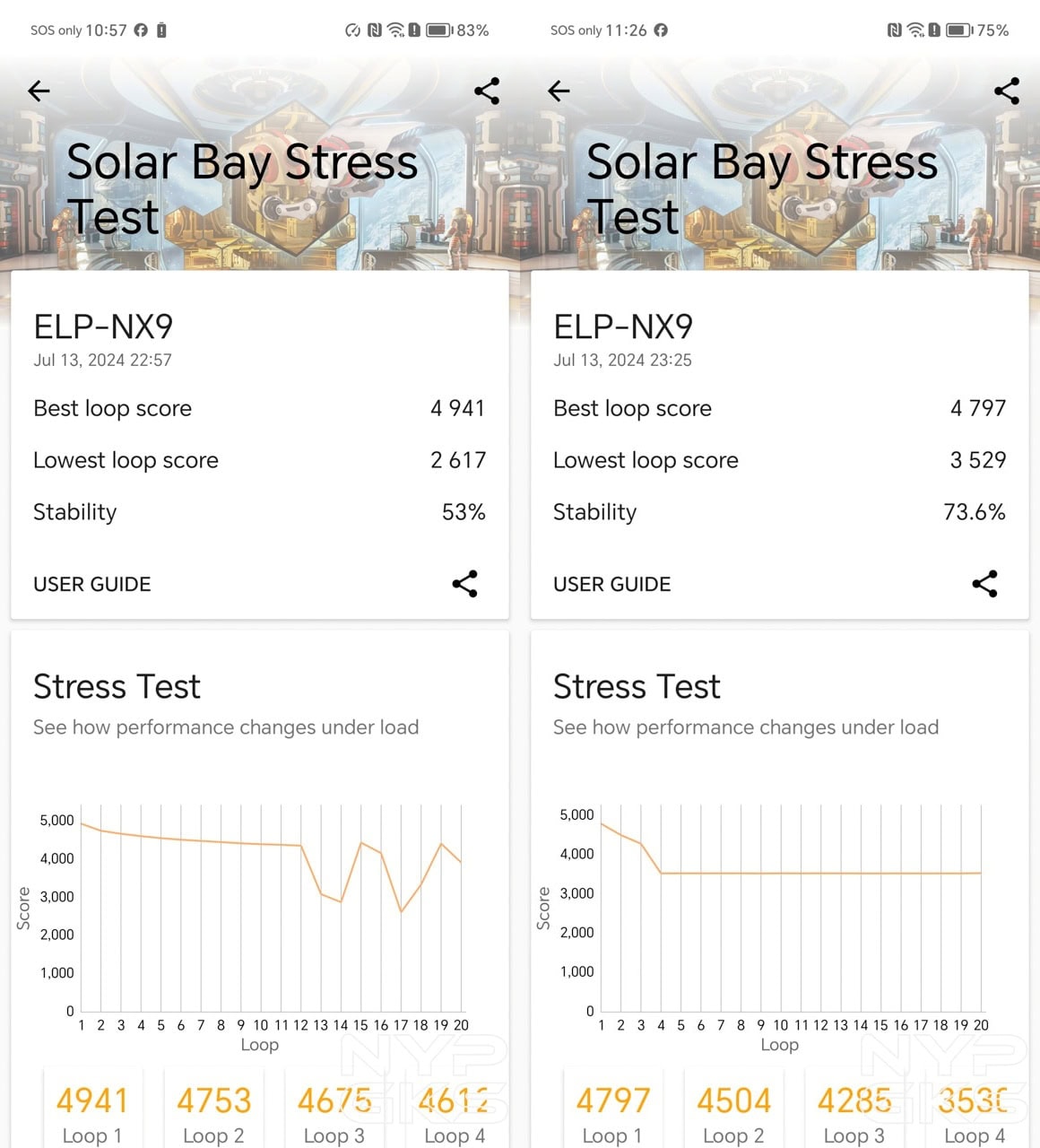Screen dimensions: 1040x1148
Task: Tap the 53% Stability row
Action: (259, 512)
